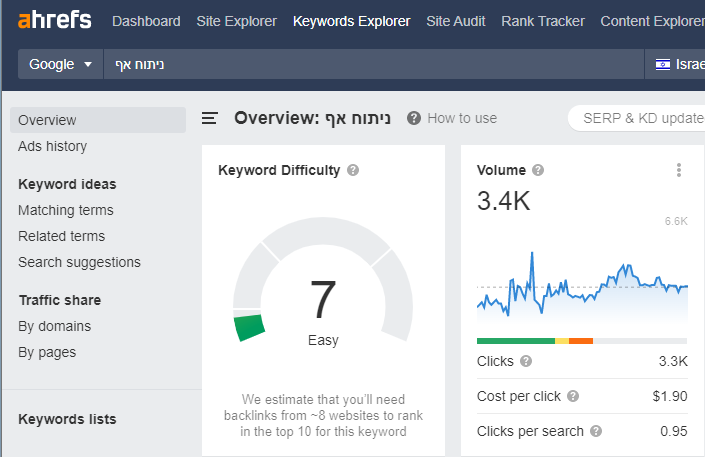
Task: Click the yellow segment of the clicks bar
Action: 562,341
